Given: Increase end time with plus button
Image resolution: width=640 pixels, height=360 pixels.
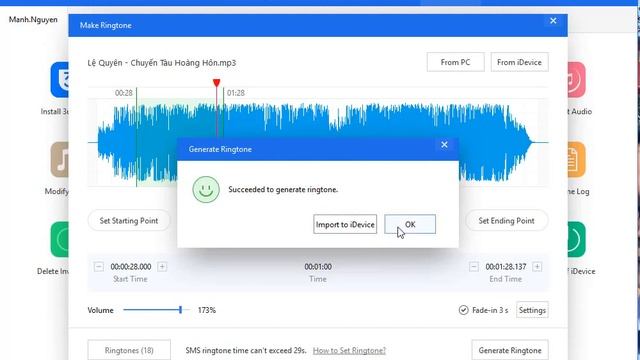Looking at the screenshot, I should point(537,267).
